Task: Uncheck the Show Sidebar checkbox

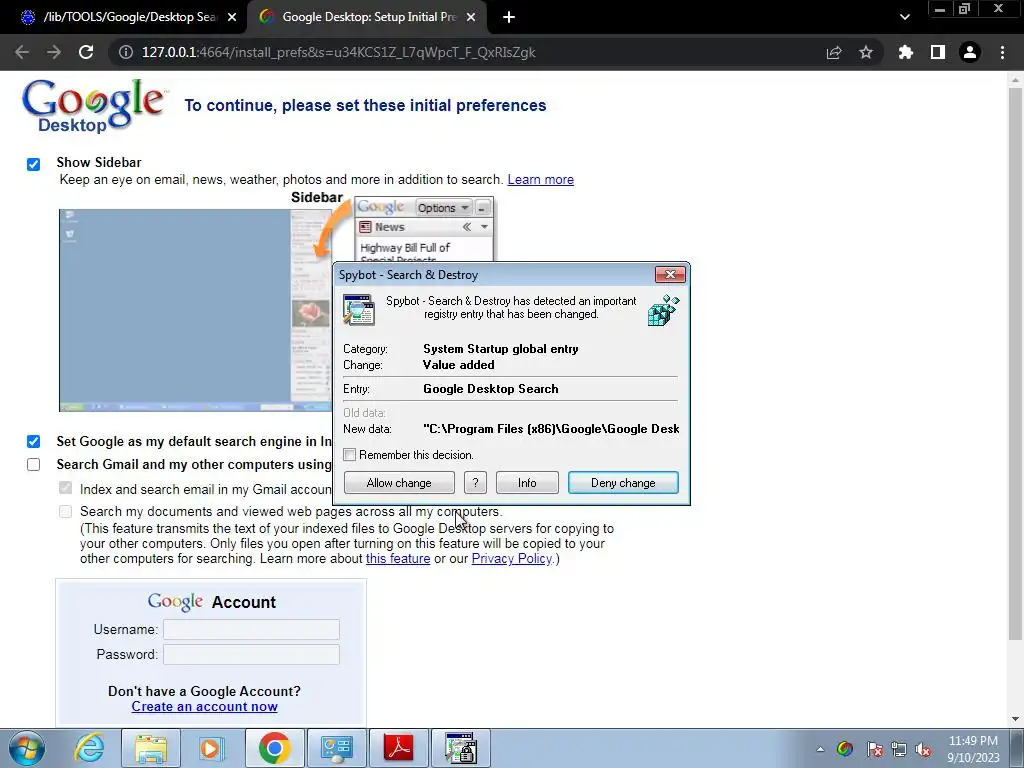Action: (x=33, y=164)
